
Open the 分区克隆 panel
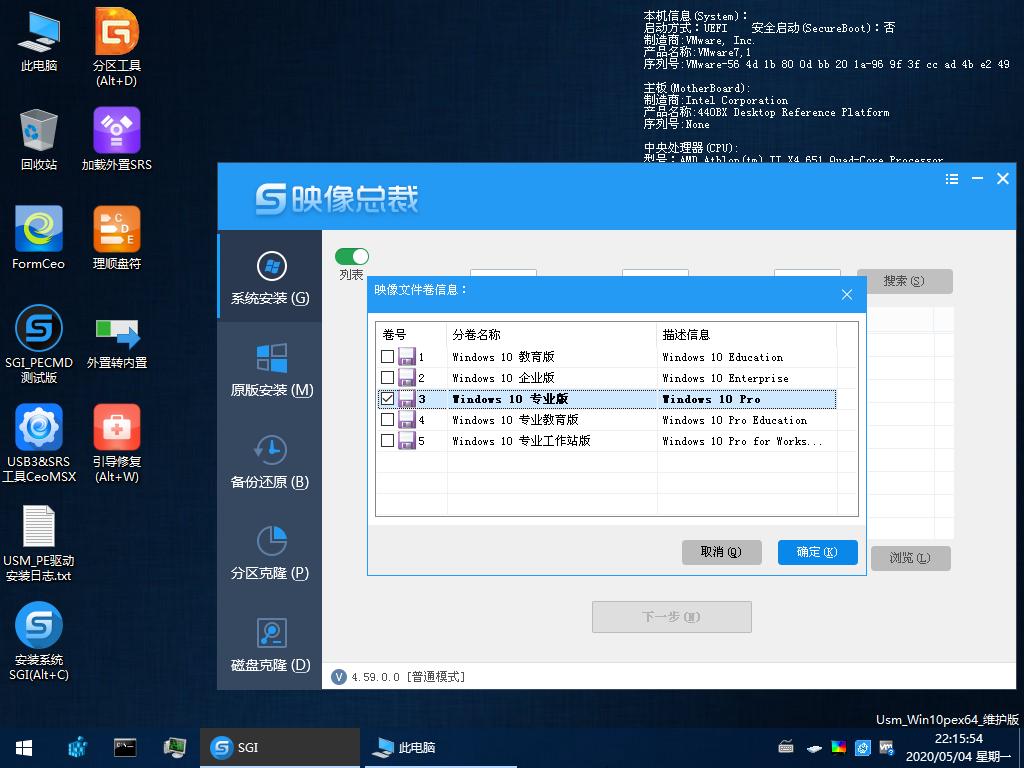268,557
